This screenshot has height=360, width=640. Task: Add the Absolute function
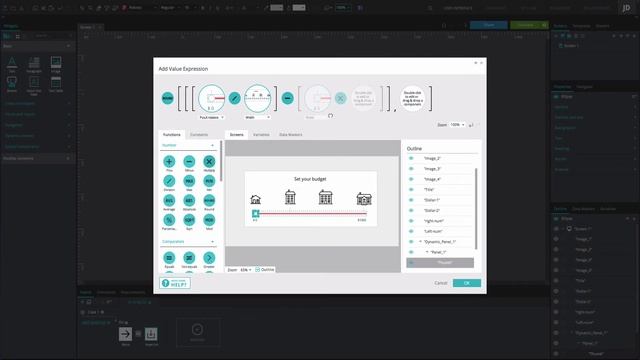[189, 200]
